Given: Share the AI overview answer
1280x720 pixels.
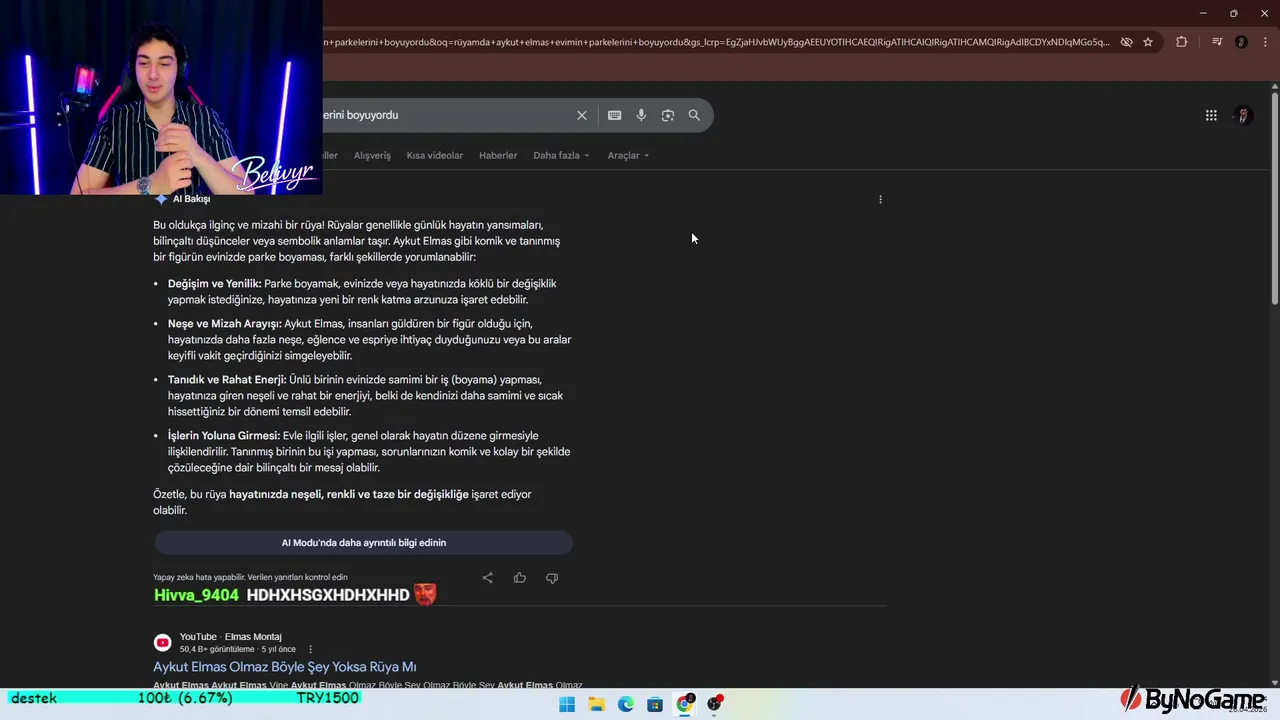Looking at the screenshot, I should pos(487,578).
